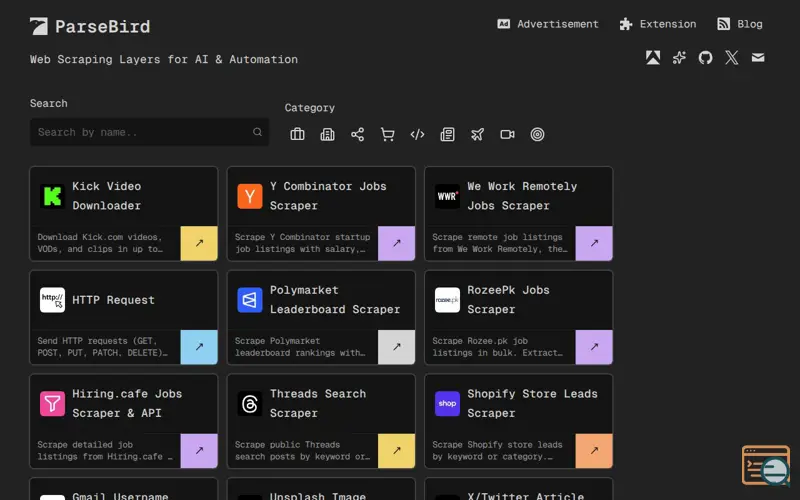Viewport: 800px width, 500px height.
Task: Open Threads Search Scraper yellow arrow
Action: pos(396,451)
